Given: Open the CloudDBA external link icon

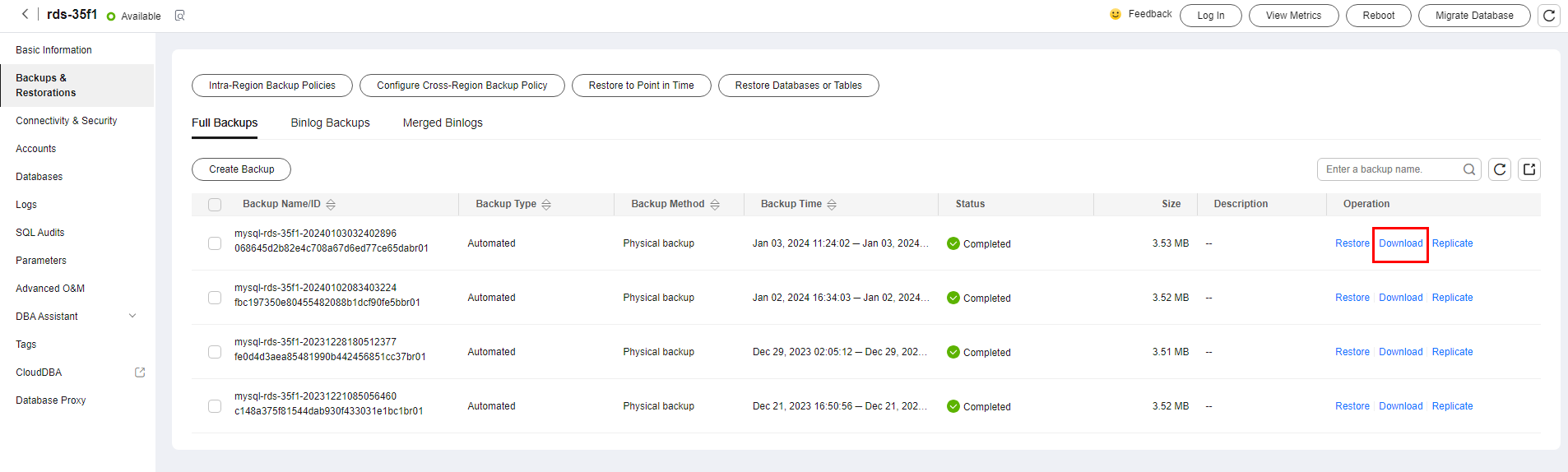Looking at the screenshot, I should [140, 373].
